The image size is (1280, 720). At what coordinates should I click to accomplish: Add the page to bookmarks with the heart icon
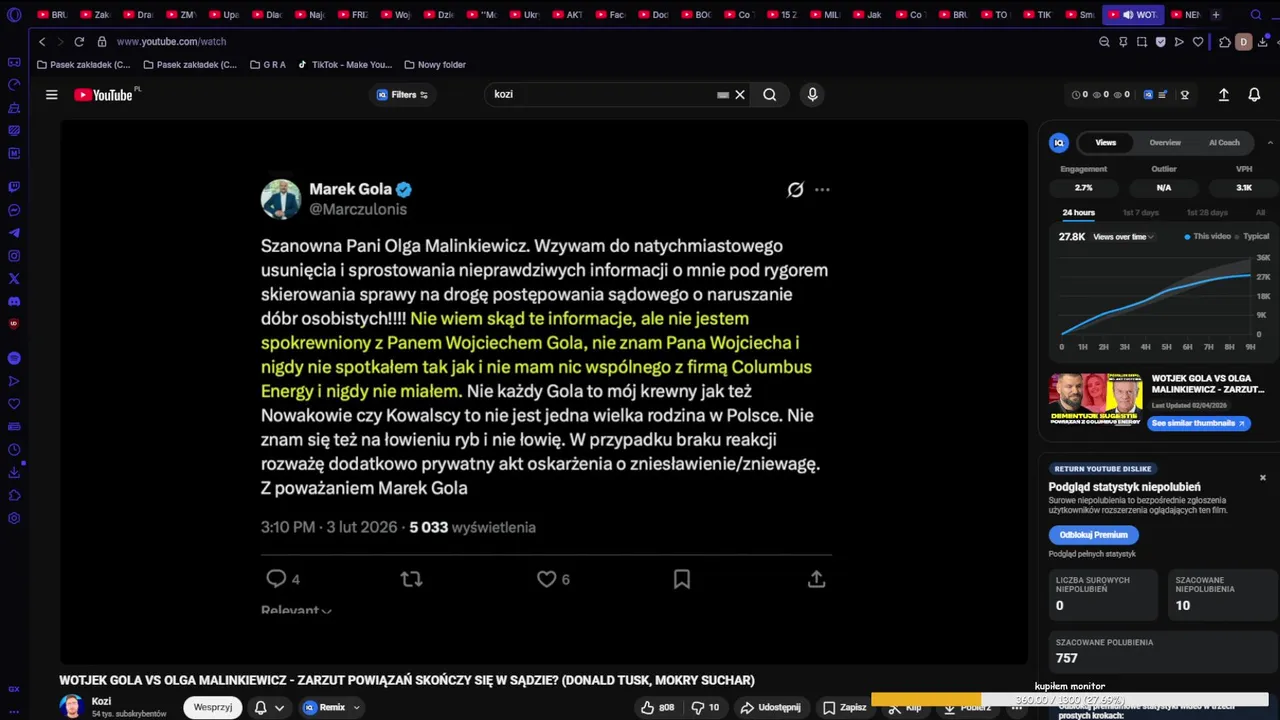pyautogui.click(x=1198, y=42)
